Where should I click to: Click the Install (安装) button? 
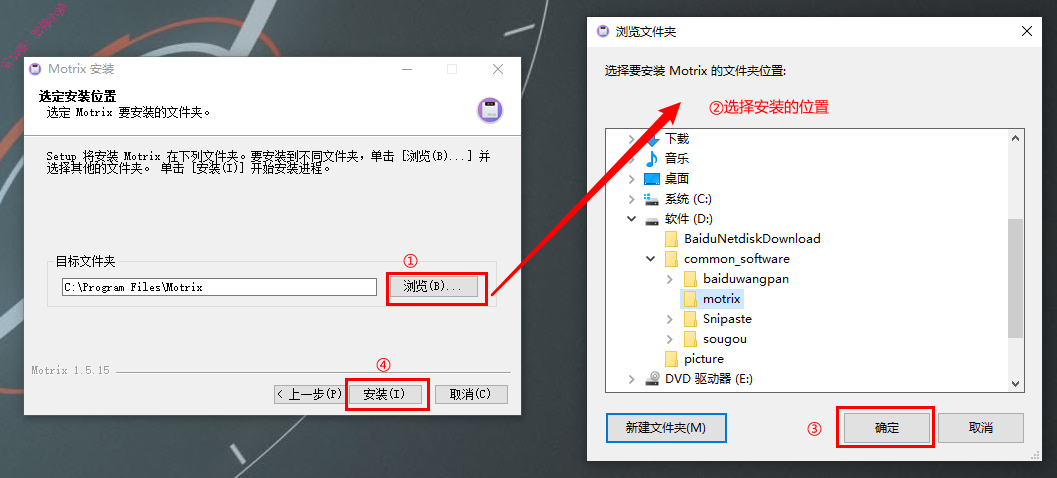(385, 394)
